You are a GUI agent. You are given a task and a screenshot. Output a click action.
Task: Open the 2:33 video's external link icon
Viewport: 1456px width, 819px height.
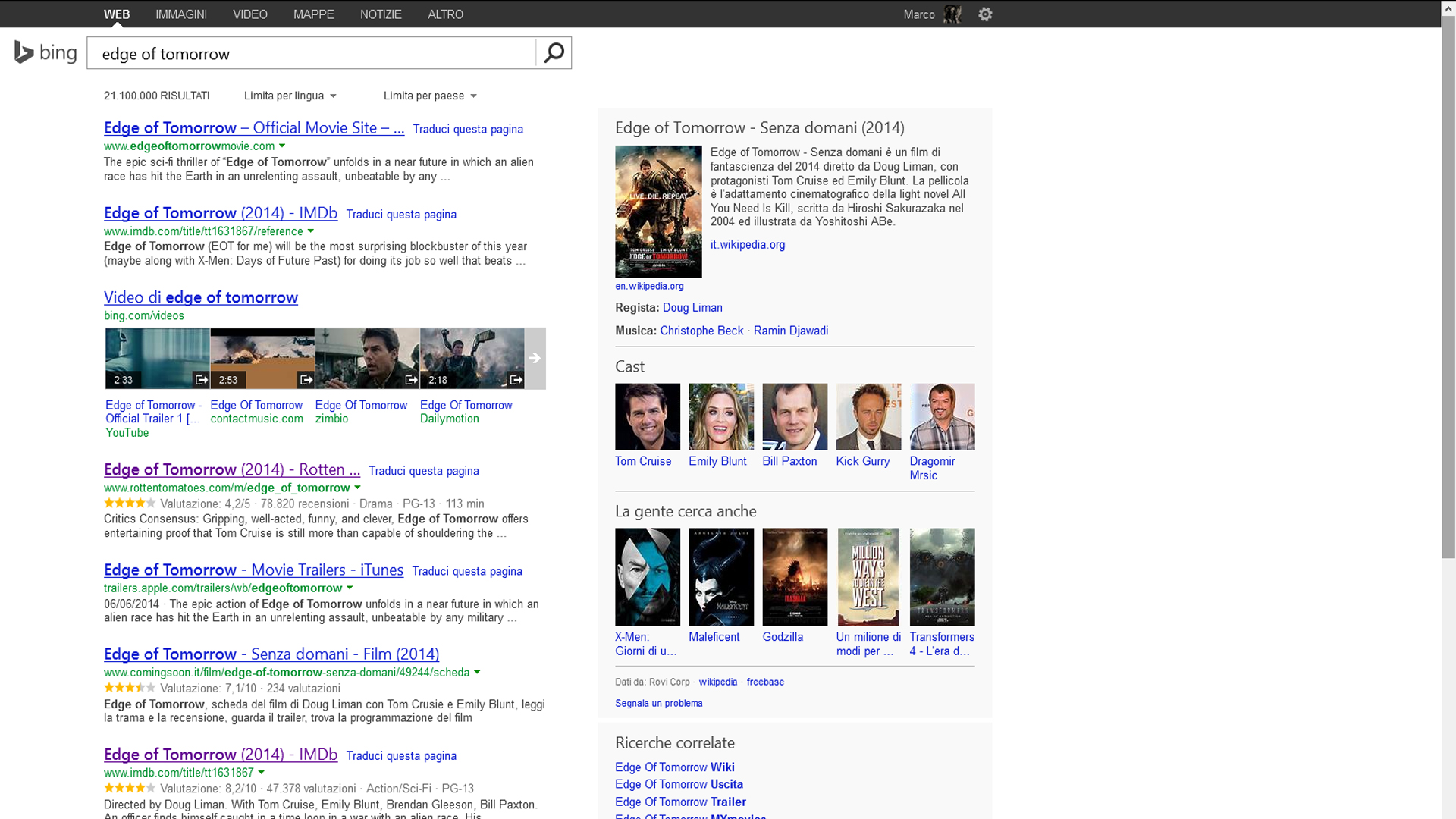201,380
